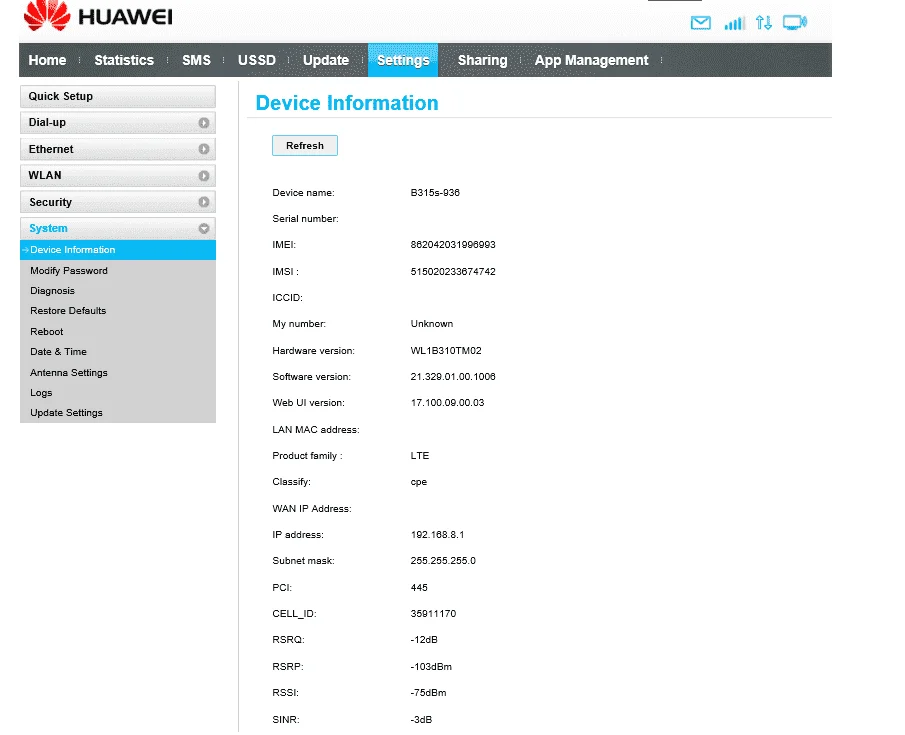Image resolution: width=905 pixels, height=735 pixels.
Task: Click the Ethernet menu label
Action: tap(51, 149)
